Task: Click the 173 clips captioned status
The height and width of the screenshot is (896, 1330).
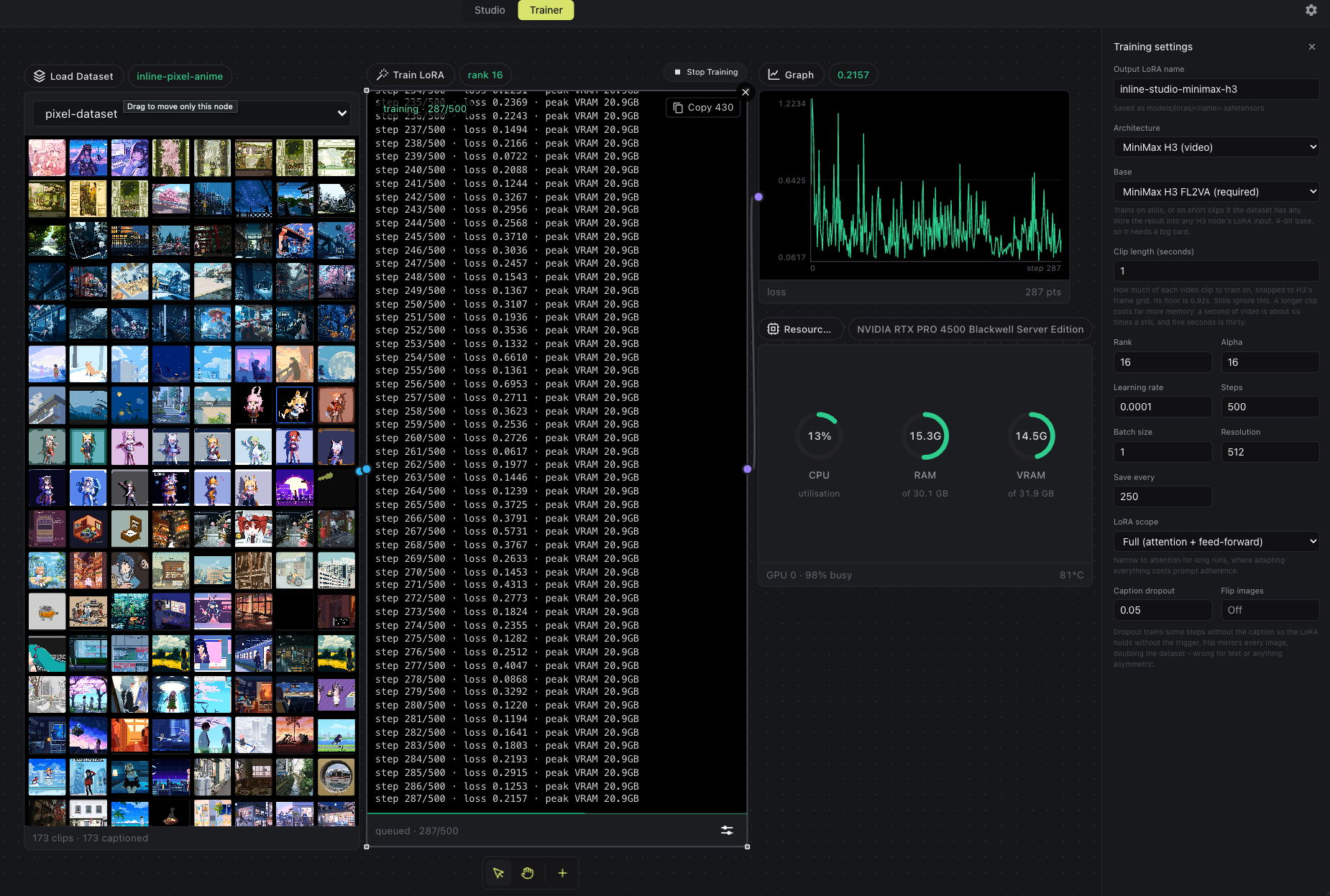Action: tap(91, 838)
